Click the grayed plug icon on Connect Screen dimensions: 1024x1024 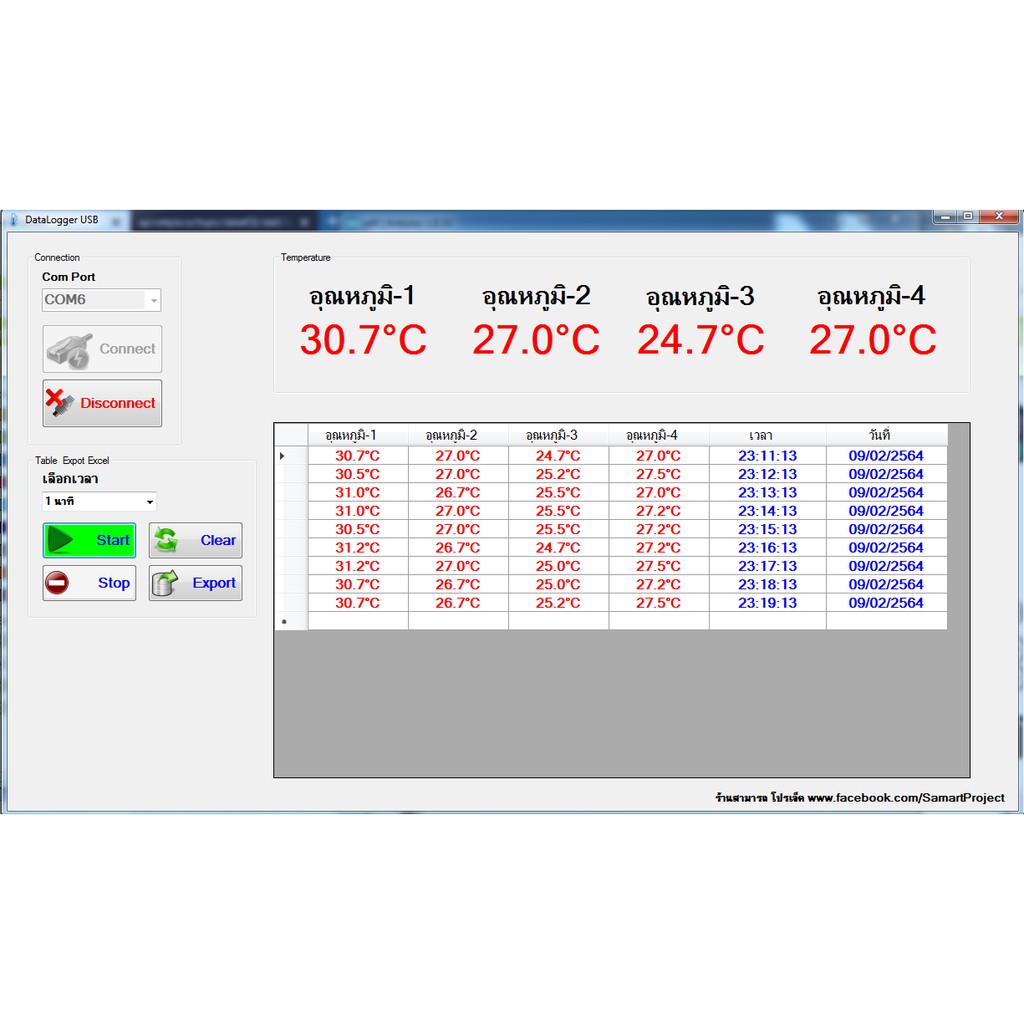tap(69, 351)
